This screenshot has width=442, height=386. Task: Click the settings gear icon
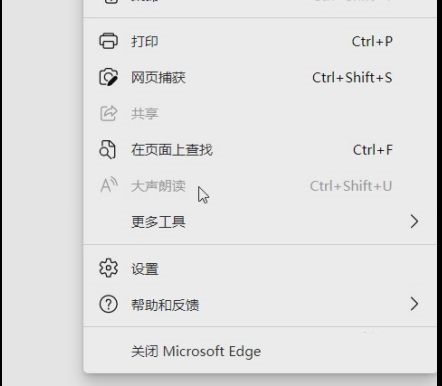click(x=108, y=268)
